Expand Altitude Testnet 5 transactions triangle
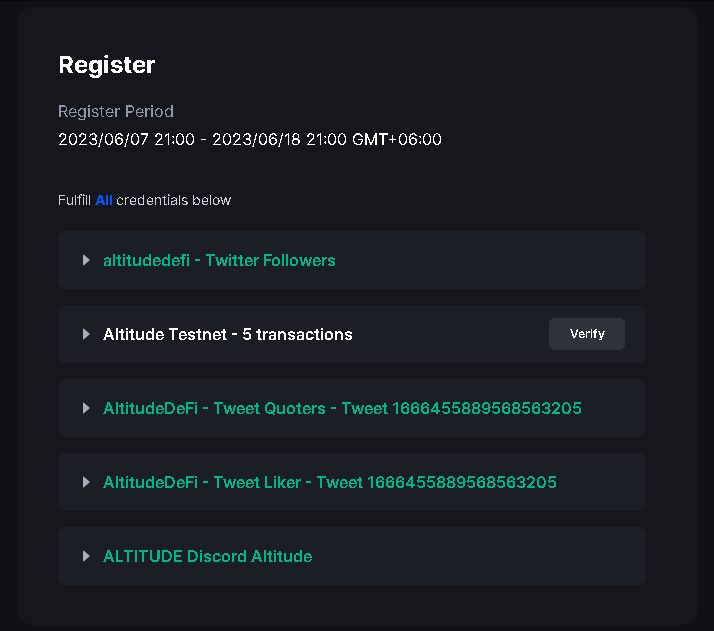714x631 pixels. coord(86,334)
